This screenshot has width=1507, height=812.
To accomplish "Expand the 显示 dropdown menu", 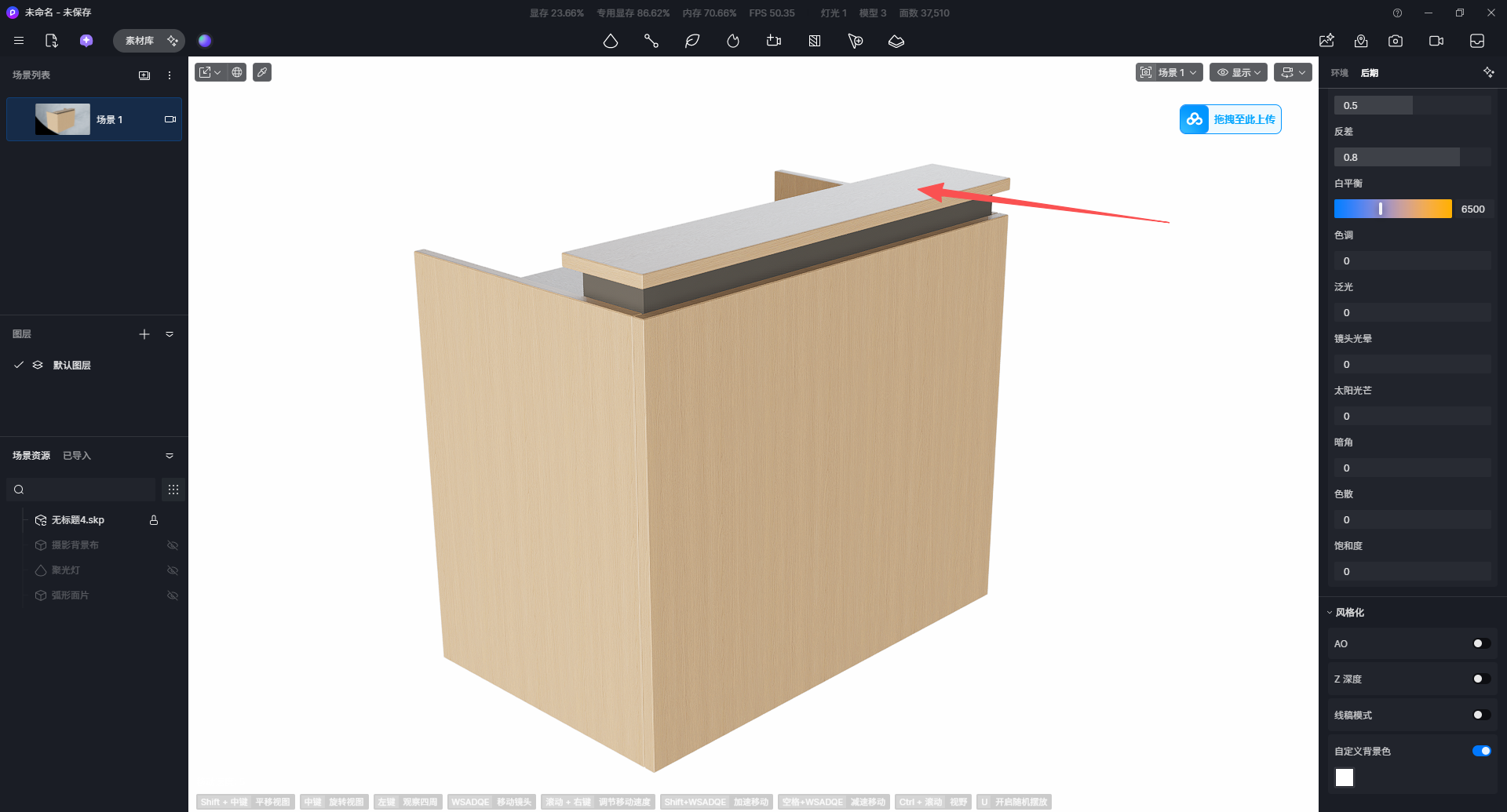I will pyautogui.click(x=1239, y=72).
